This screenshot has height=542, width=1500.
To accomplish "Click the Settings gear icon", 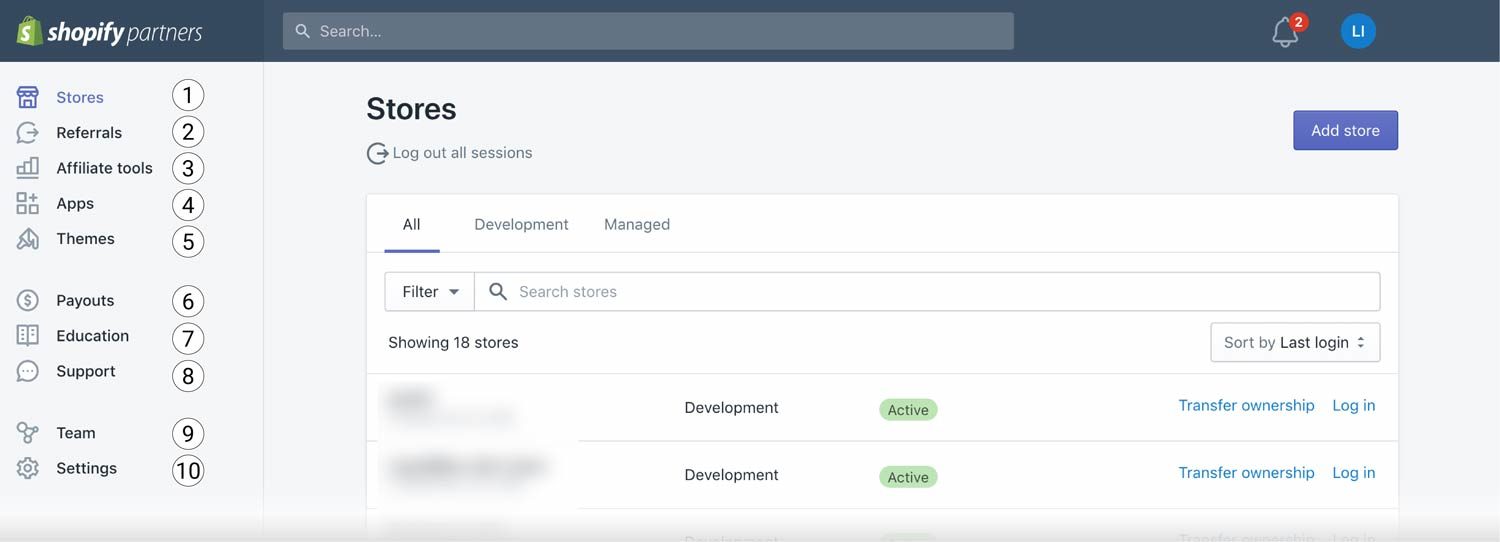I will [28, 468].
